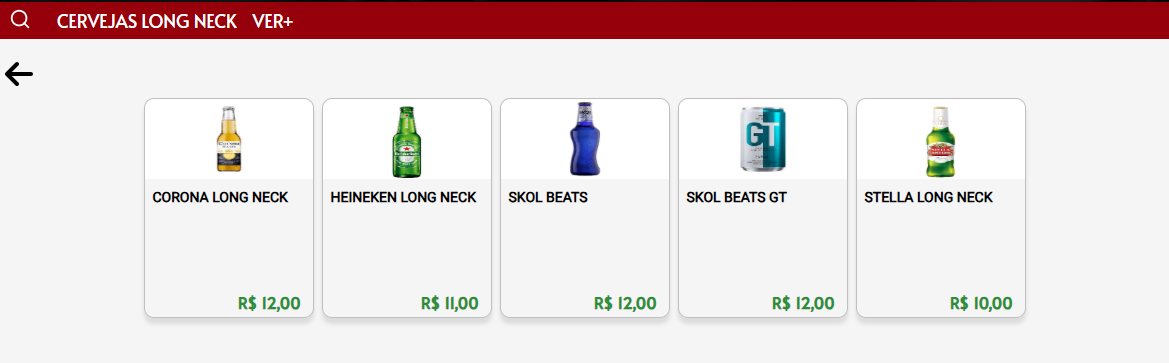The height and width of the screenshot is (363, 1169).
Task: Open the VER+ menu item
Action: coord(273,22)
